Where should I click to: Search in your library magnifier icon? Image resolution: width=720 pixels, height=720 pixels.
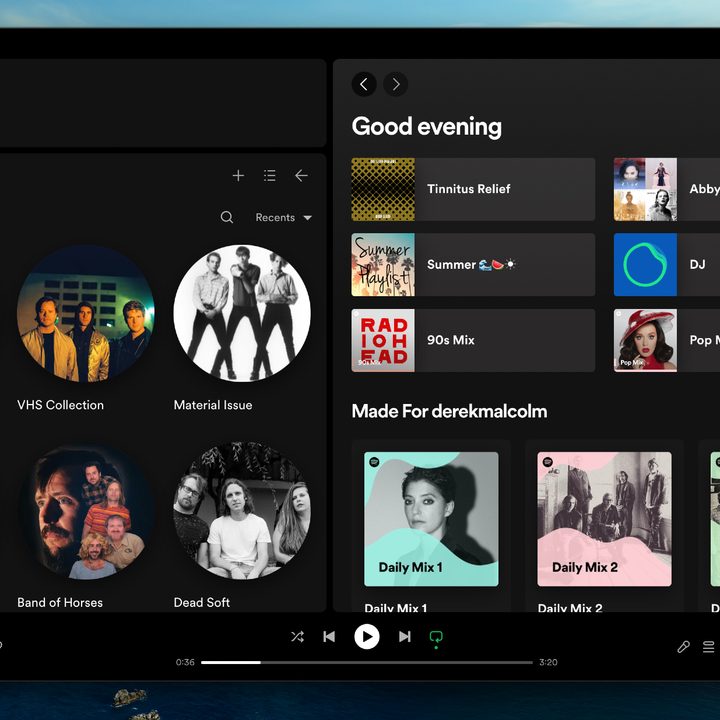click(x=227, y=217)
